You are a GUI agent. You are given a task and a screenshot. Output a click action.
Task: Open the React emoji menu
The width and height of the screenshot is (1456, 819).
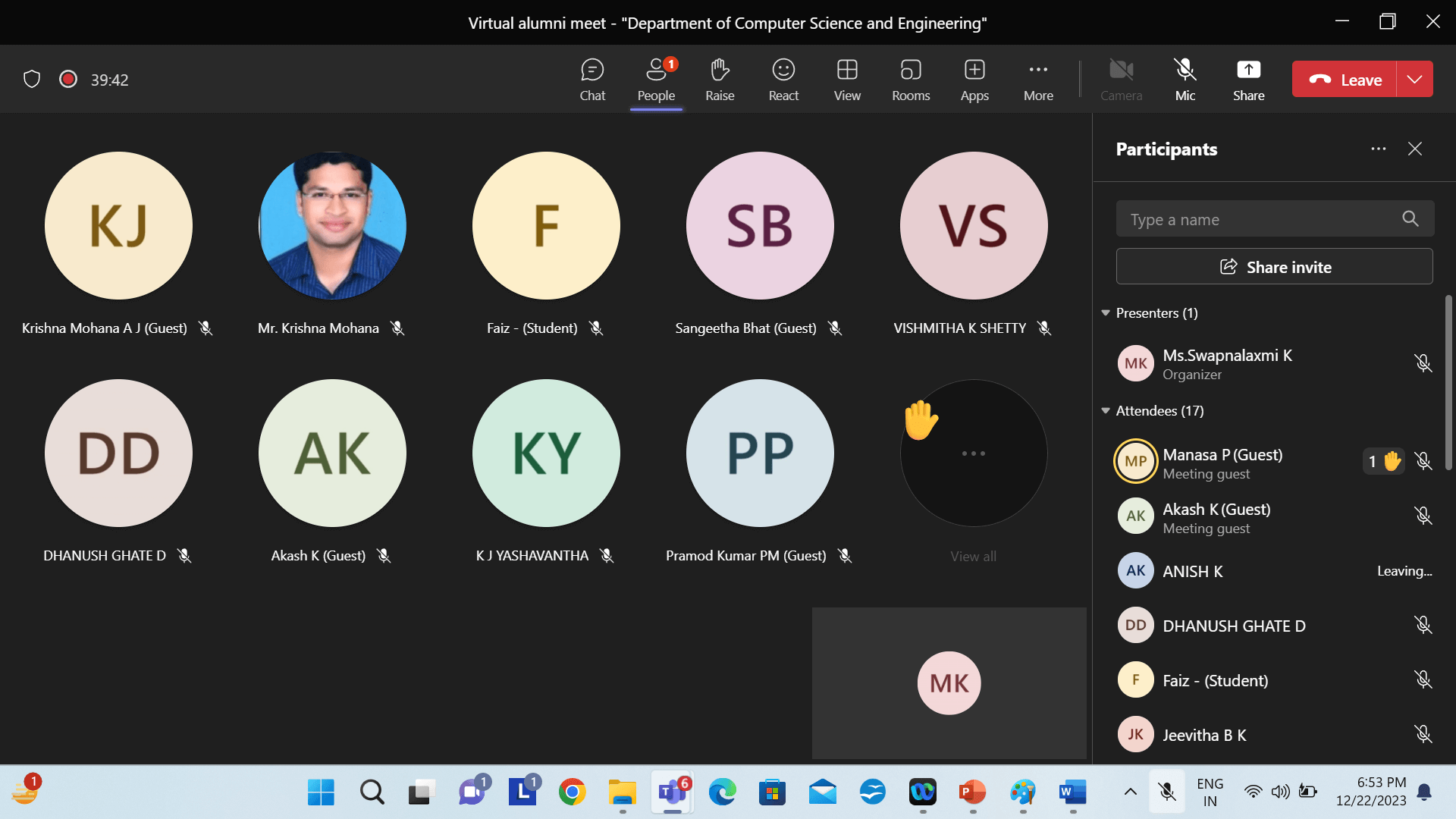tap(783, 80)
